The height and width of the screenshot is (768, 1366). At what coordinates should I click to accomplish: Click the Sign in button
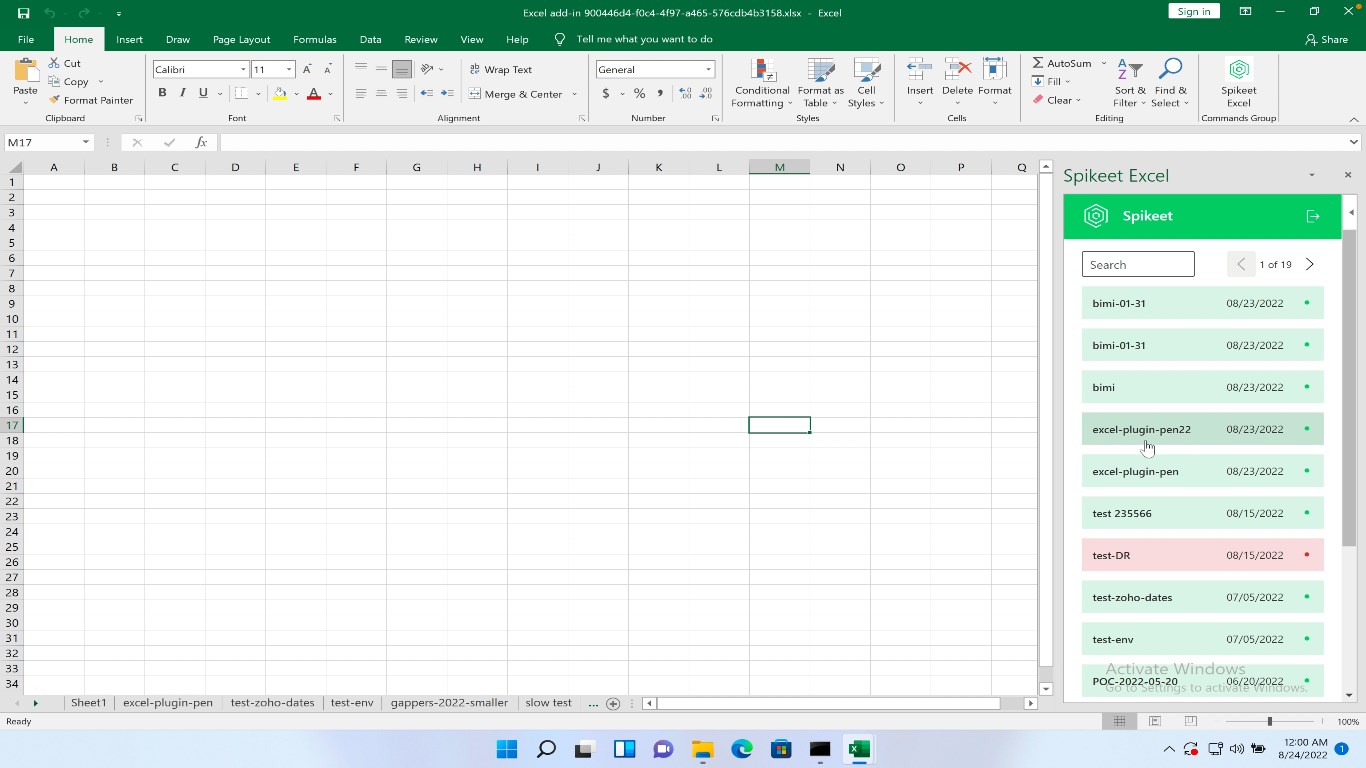click(x=1193, y=11)
